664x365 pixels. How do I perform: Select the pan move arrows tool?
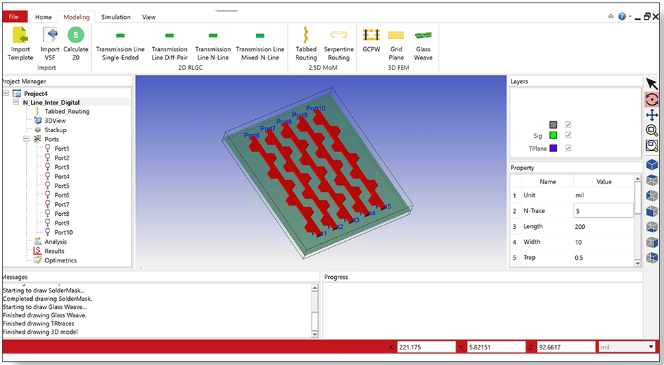[x=652, y=115]
